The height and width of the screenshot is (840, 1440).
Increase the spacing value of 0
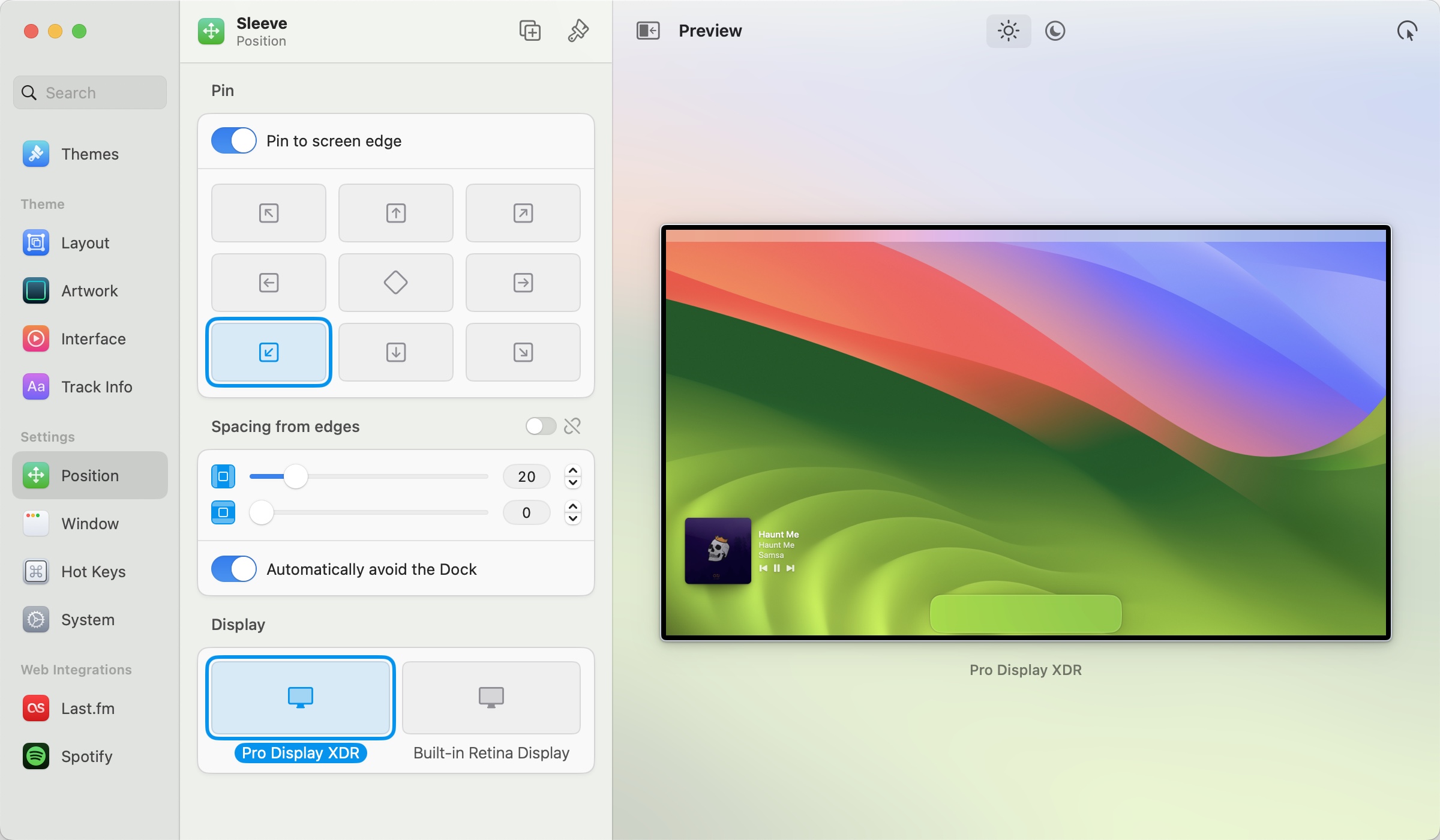coord(573,507)
